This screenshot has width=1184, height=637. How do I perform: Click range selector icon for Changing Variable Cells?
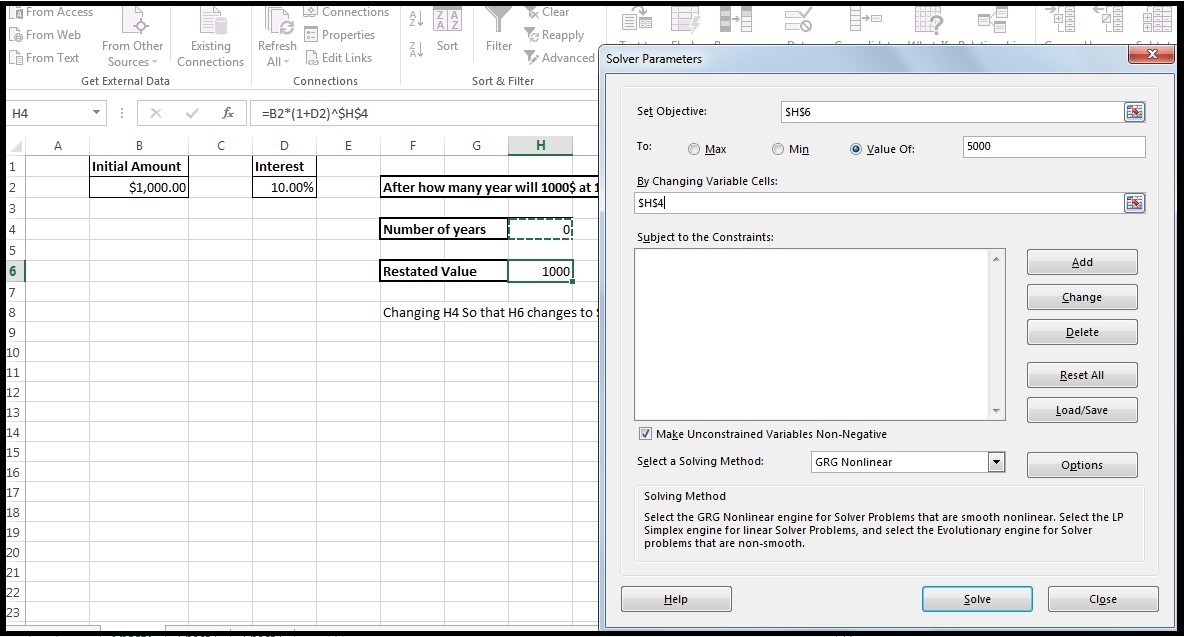pos(1134,202)
